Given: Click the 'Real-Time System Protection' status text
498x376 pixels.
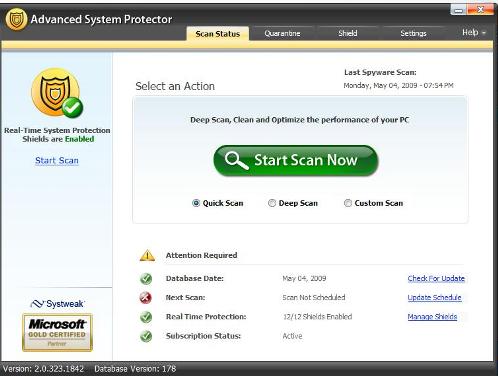Looking at the screenshot, I should (57, 130).
